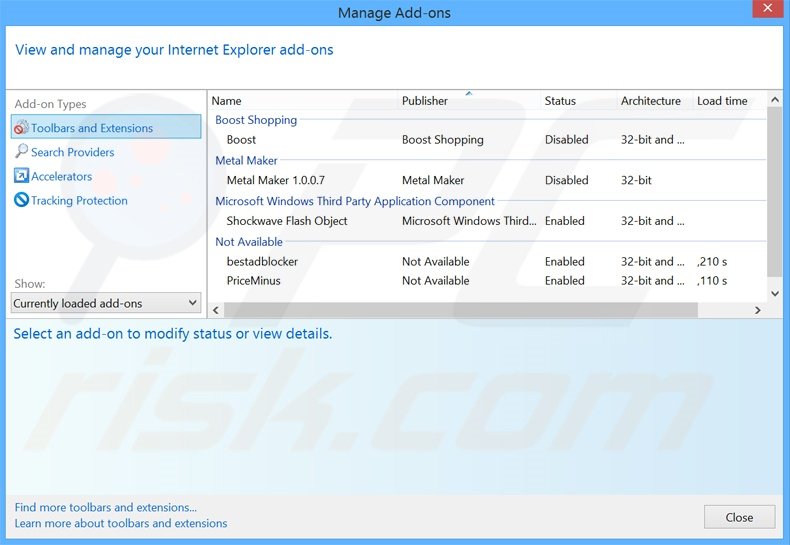The image size is (790, 545).
Task: Click the ,210 s load time cell
Action: point(712,261)
